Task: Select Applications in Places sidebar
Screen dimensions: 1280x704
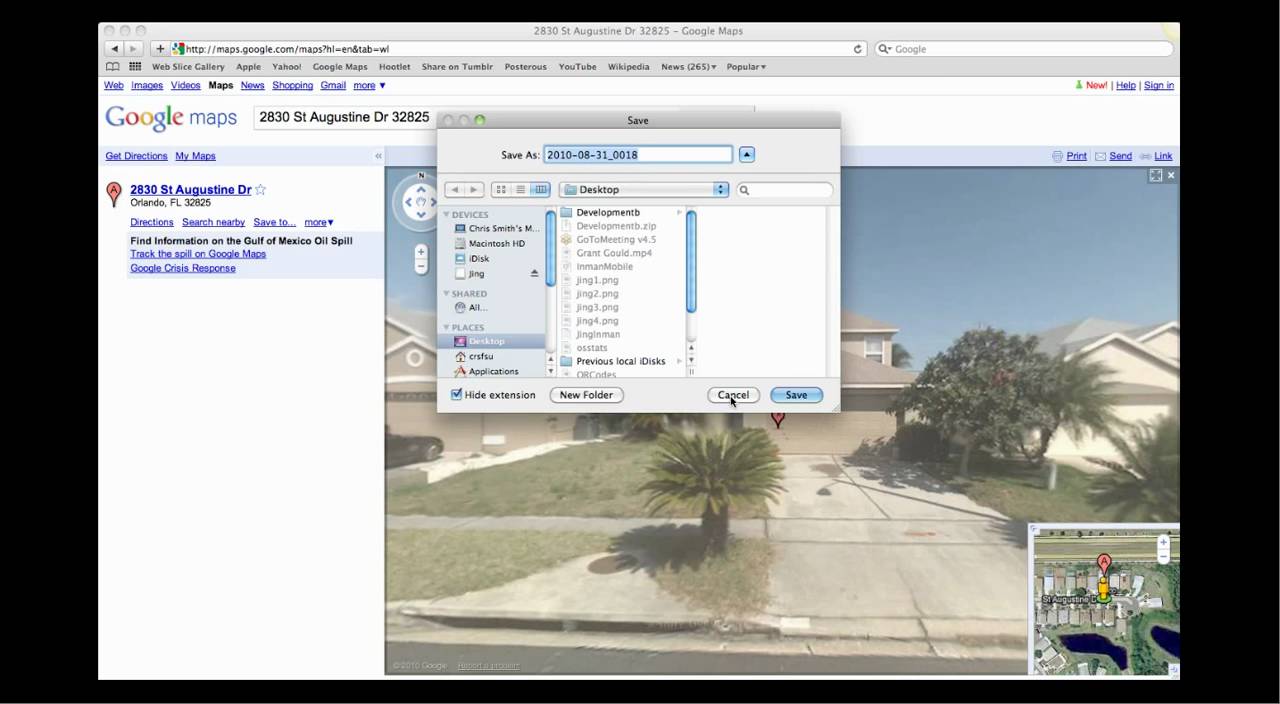Action: [x=493, y=371]
